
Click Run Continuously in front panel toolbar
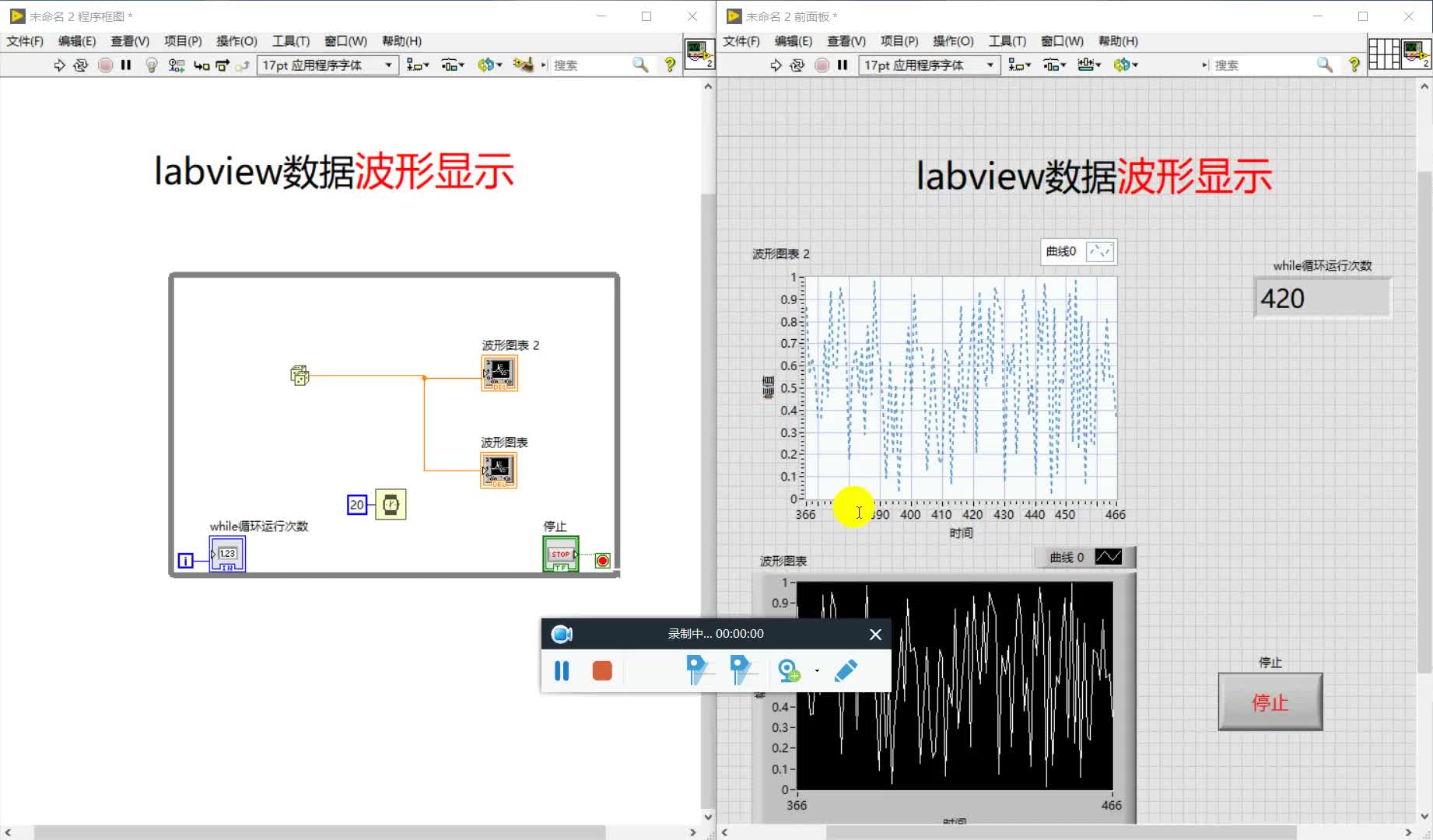tap(797, 65)
